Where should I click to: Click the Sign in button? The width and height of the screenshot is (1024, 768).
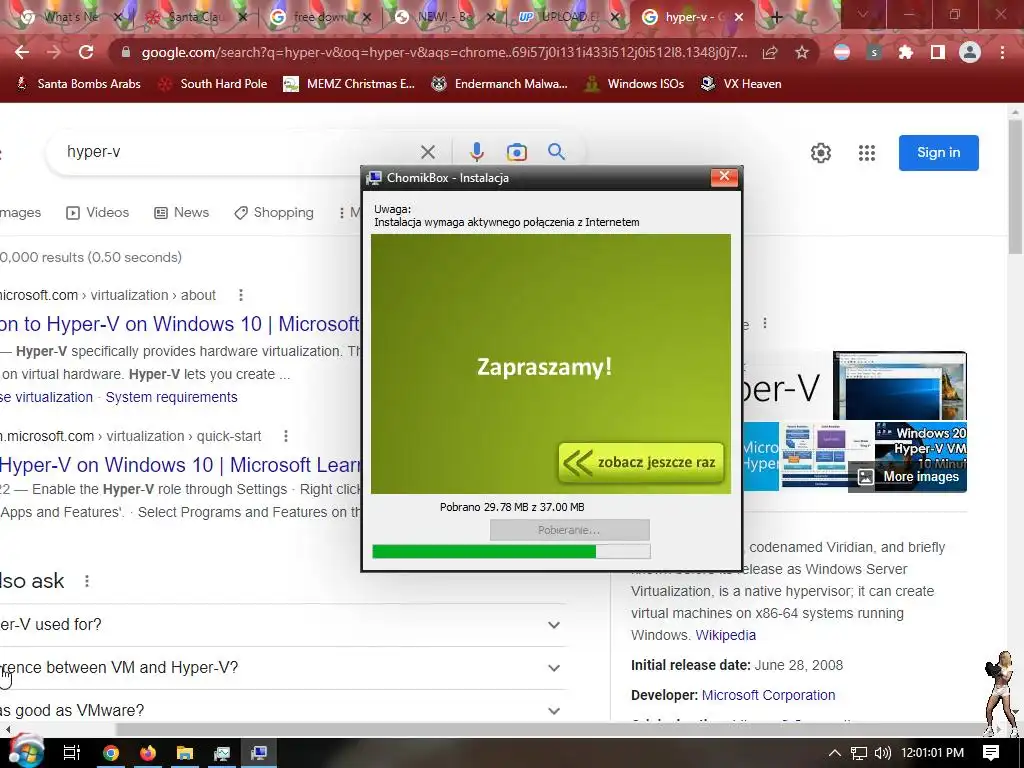(x=938, y=153)
